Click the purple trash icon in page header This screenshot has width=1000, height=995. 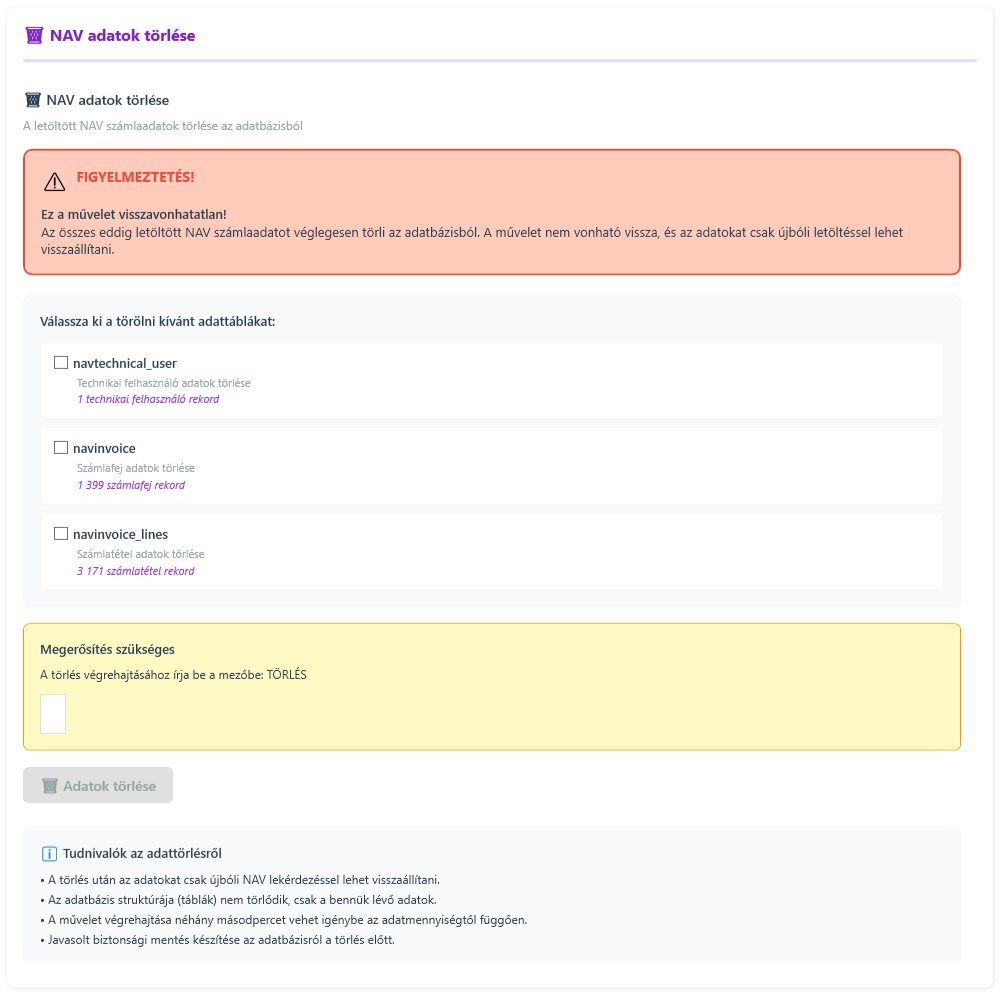pos(34,35)
